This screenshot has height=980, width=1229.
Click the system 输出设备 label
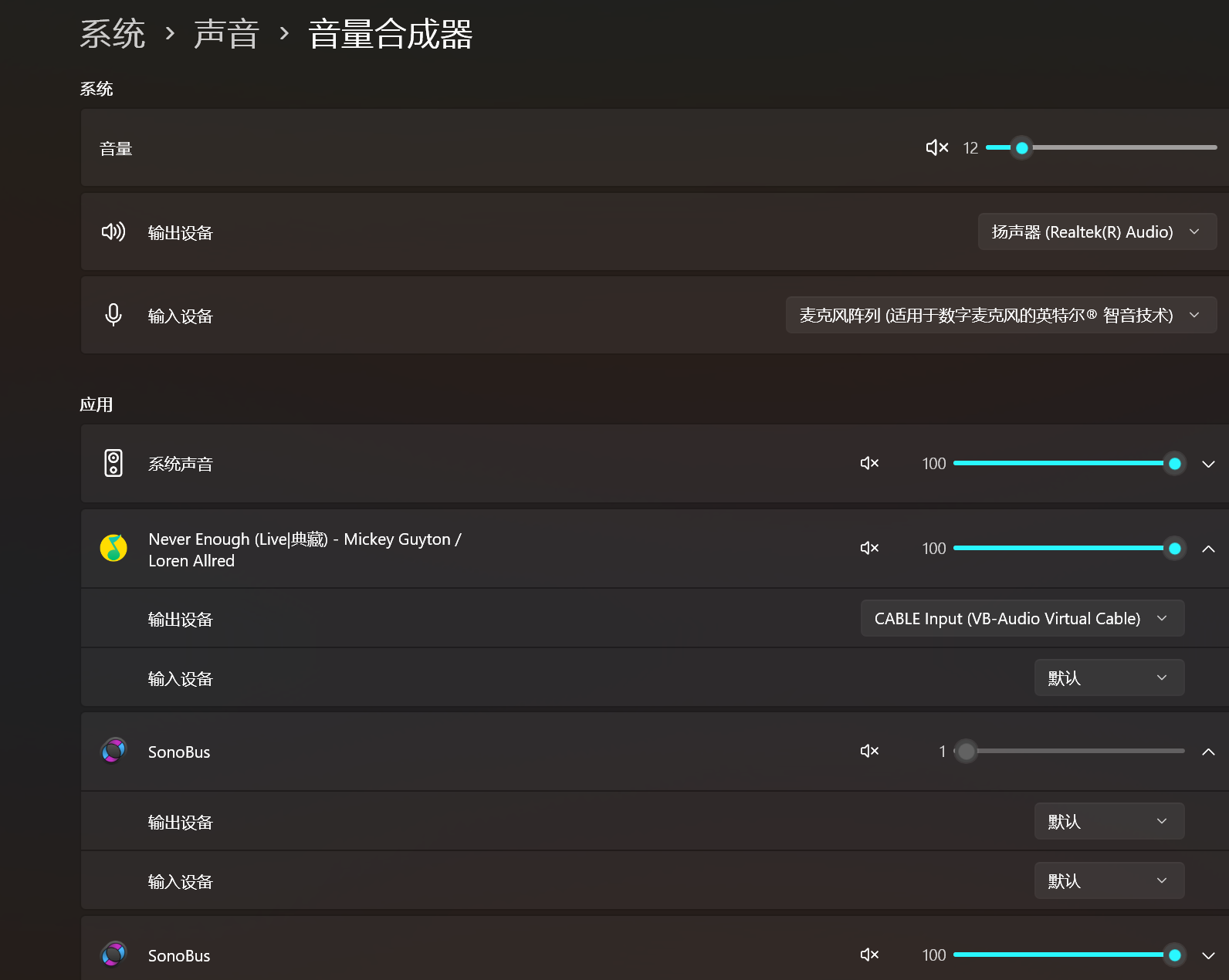coord(181,232)
